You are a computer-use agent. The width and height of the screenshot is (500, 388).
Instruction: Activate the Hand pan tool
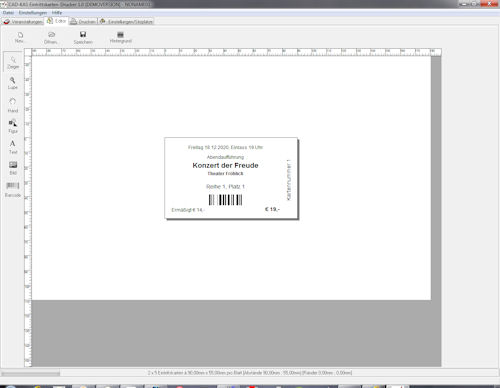[13, 105]
